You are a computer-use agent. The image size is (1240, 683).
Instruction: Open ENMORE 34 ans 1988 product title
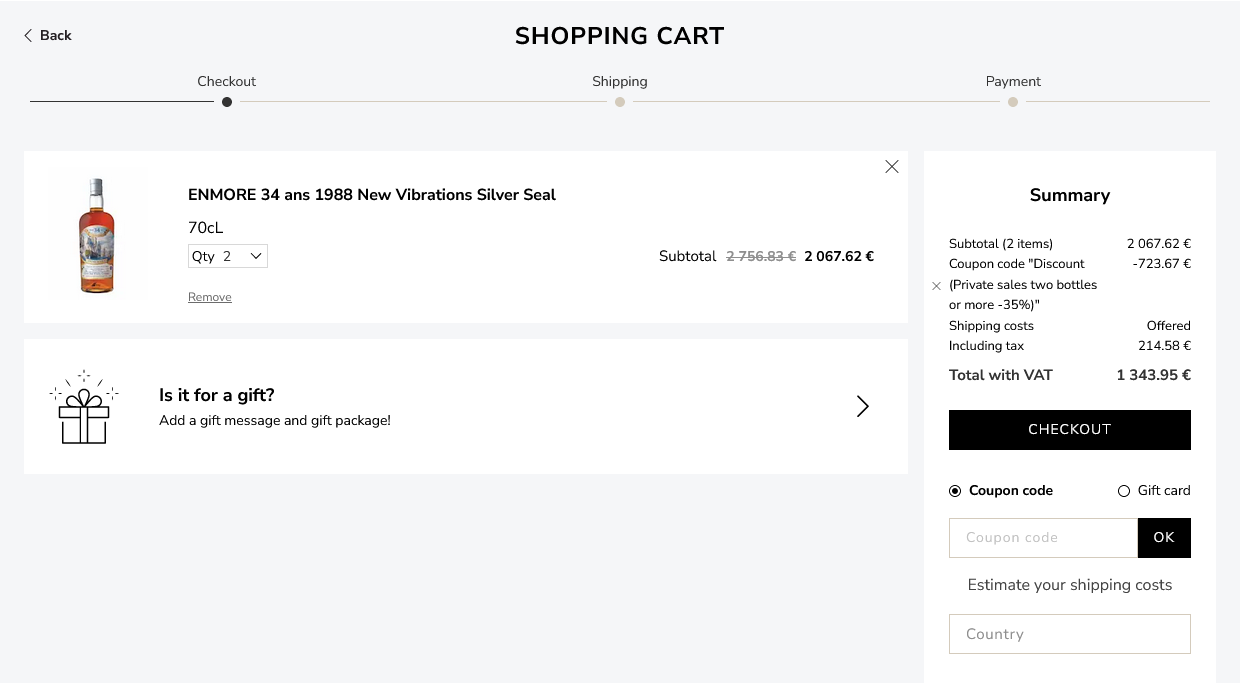pyautogui.click(x=372, y=195)
